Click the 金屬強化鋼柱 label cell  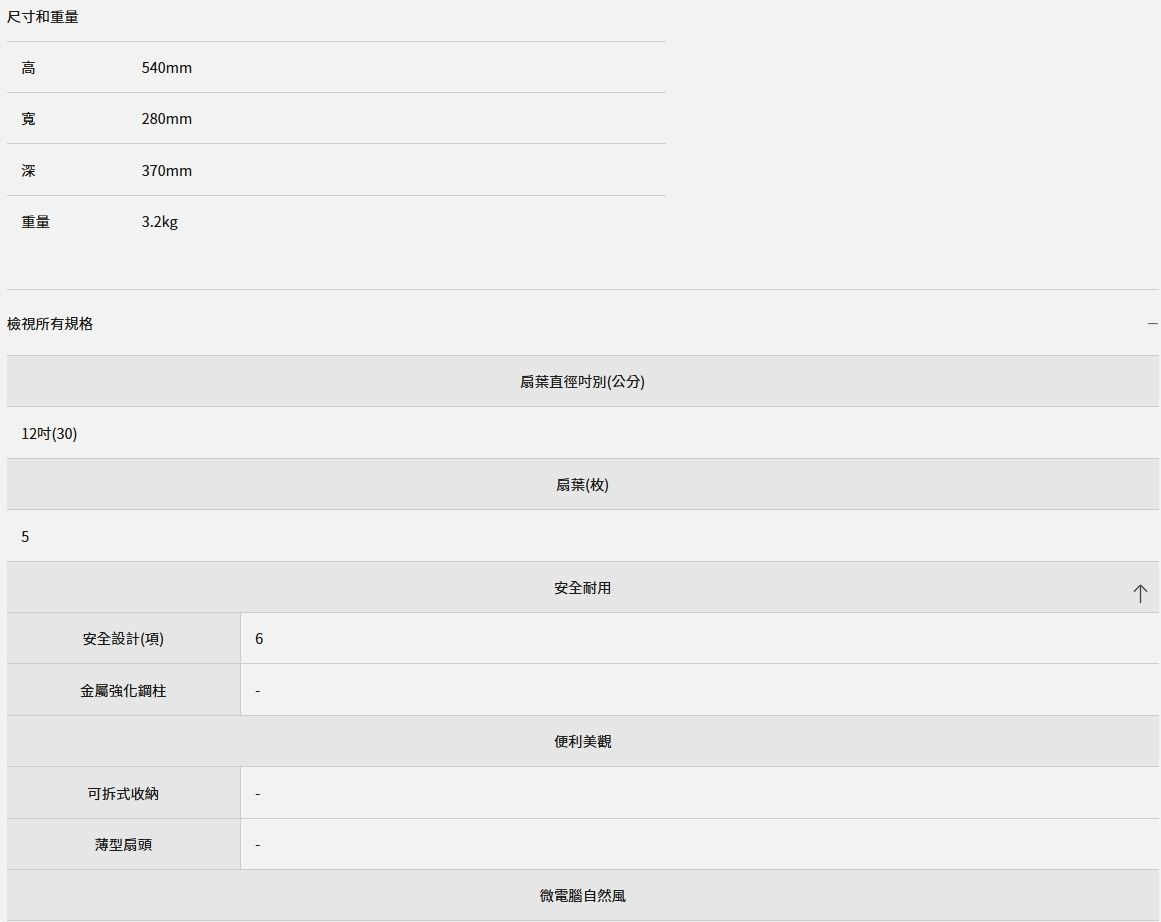[x=123, y=691]
